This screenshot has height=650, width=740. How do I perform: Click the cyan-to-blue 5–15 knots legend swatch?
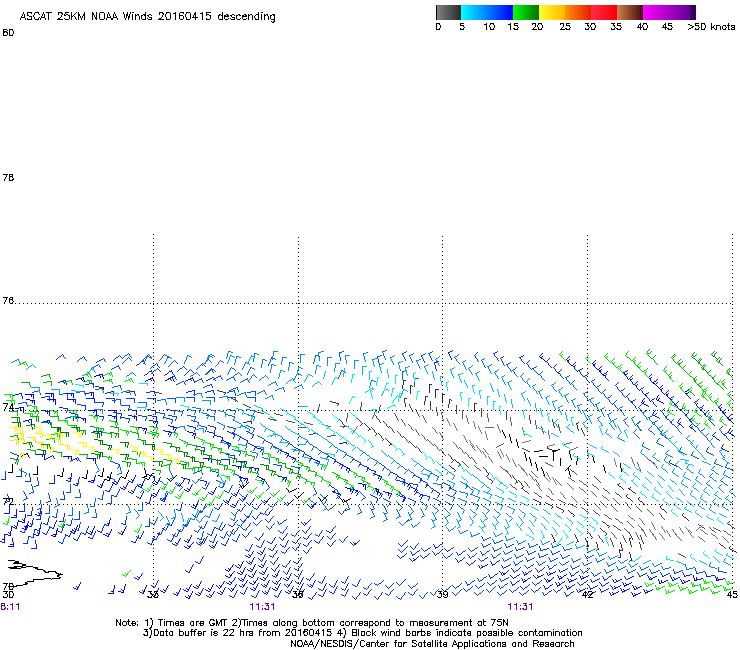point(487,12)
